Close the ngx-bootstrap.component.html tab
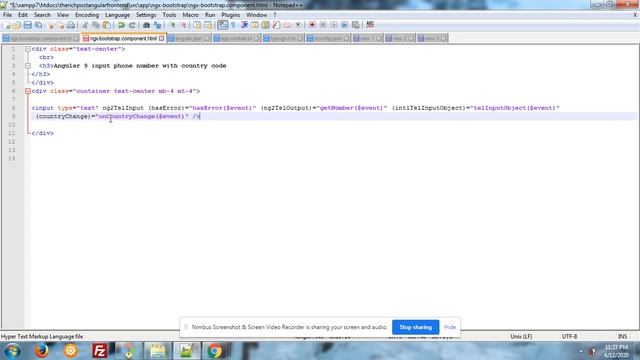The height and width of the screenshot is (360, 640). (161, 38)
